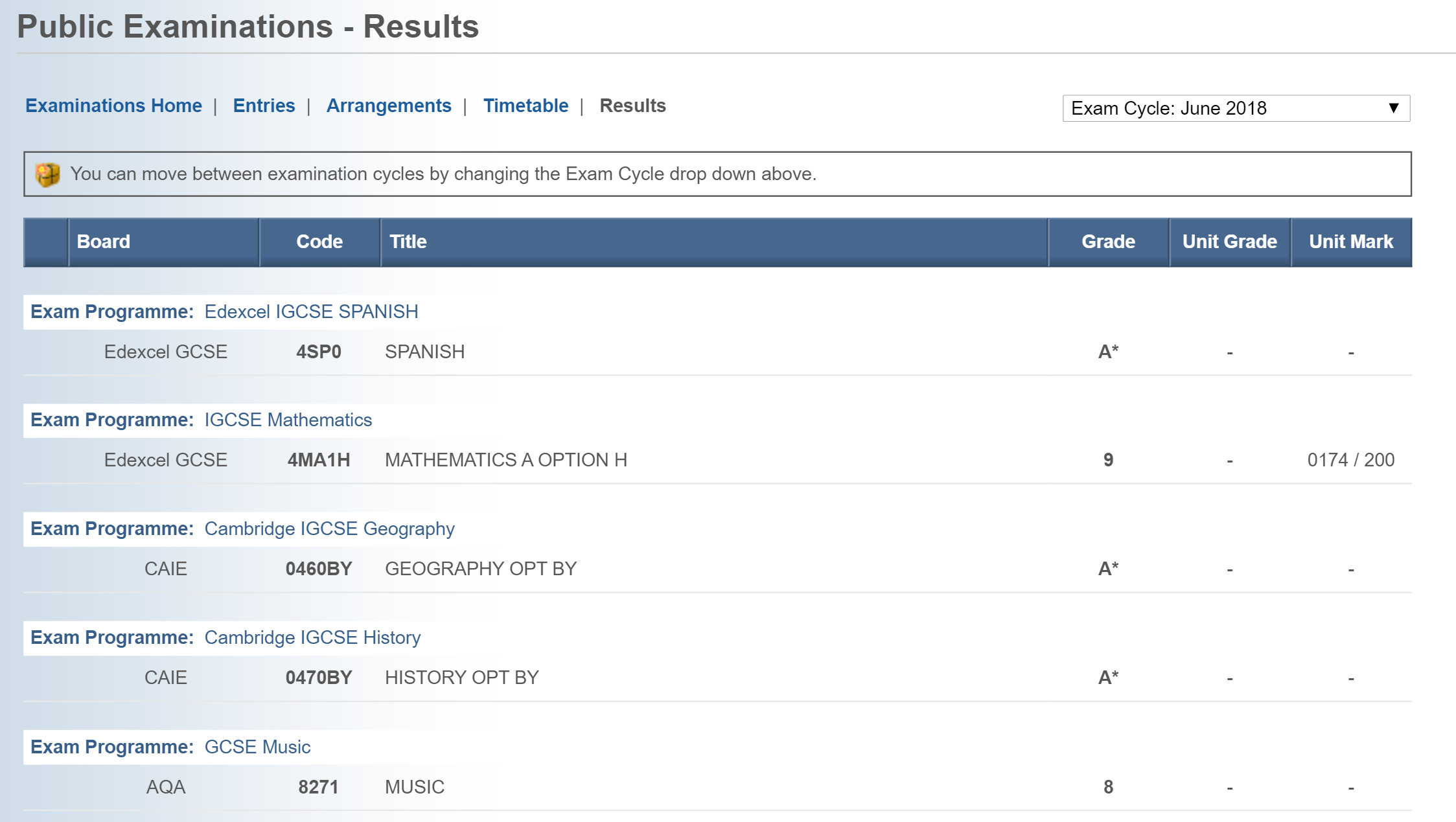Click the Unit Grade column header

pyautogui.click(x=1229, y=242)
